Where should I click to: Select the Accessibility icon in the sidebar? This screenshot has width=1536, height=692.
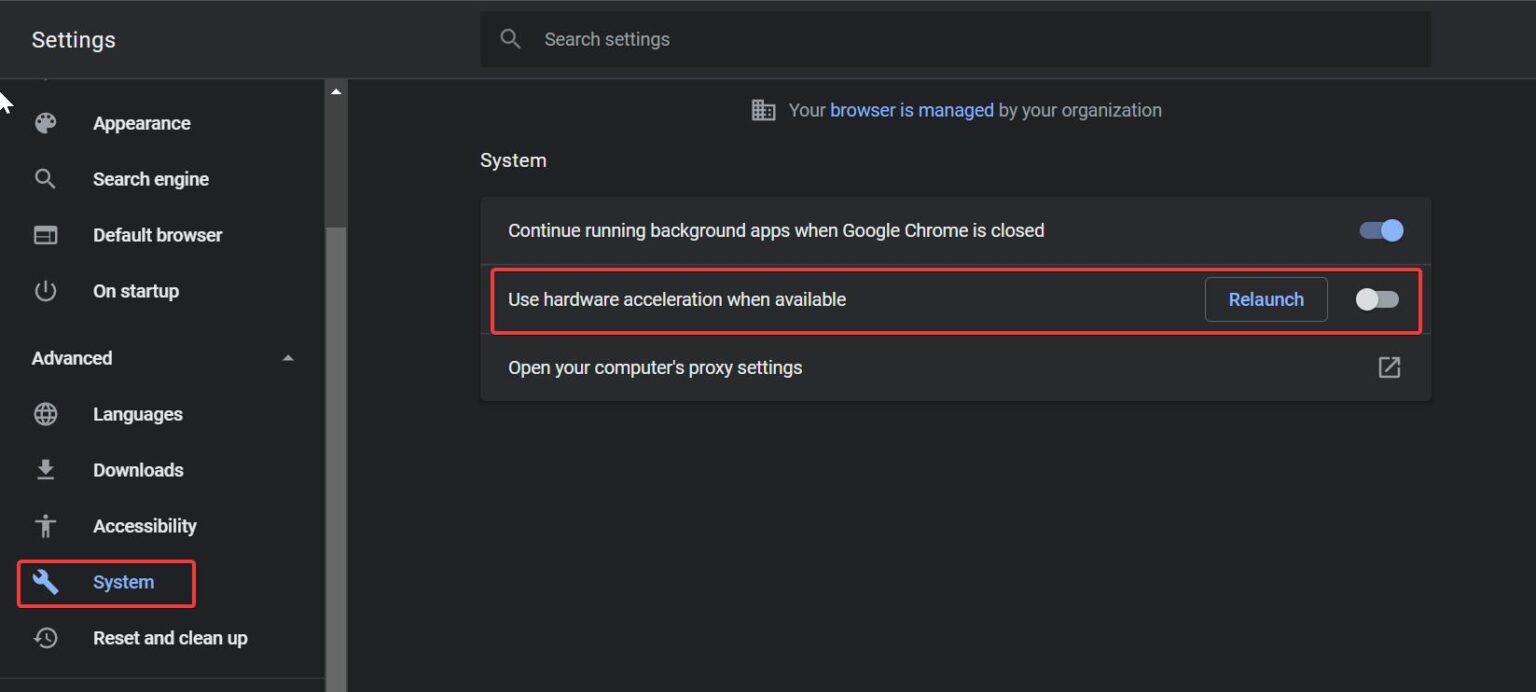tap(46, 526)
